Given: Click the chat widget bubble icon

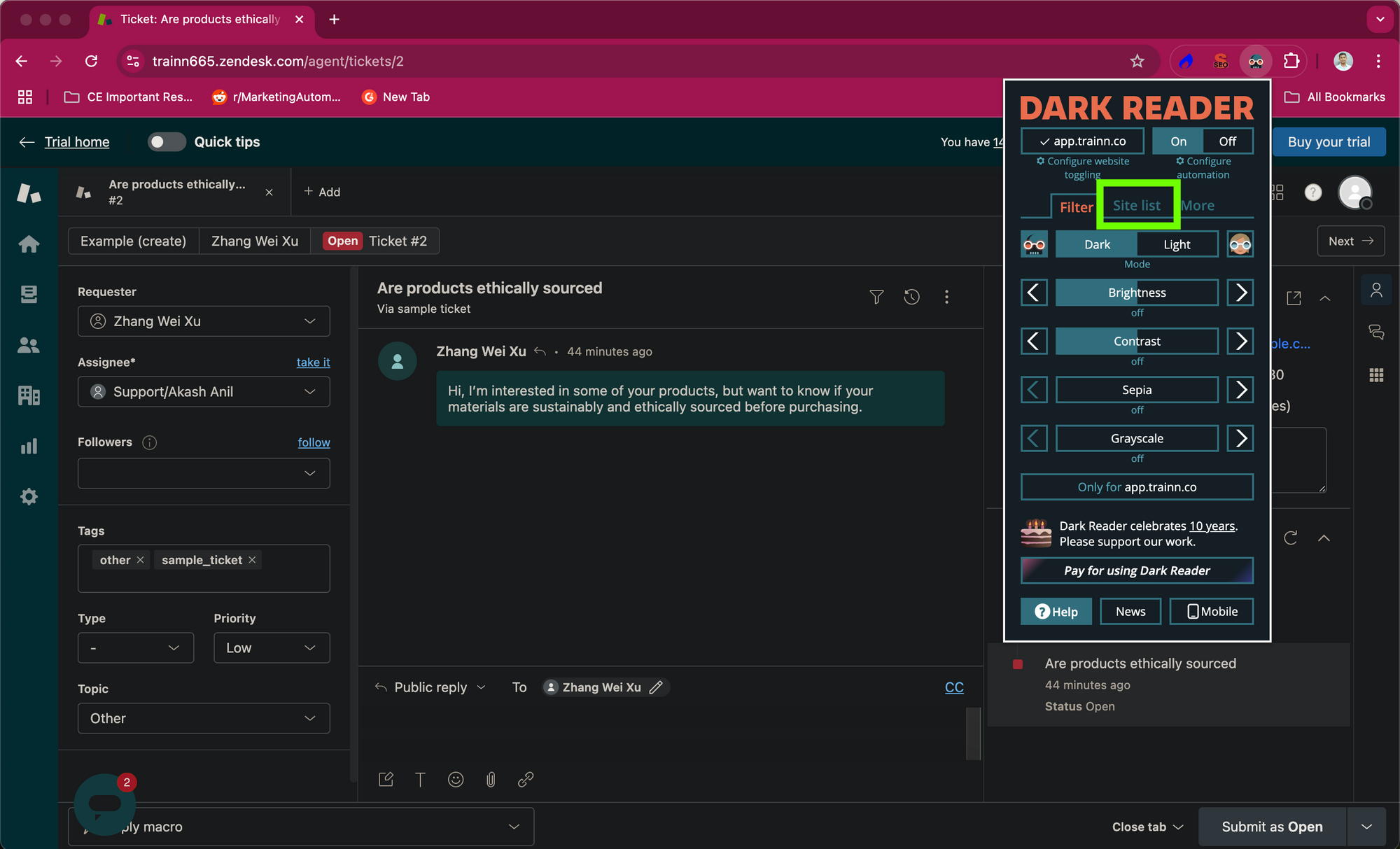Looking at the screenshot, I should (x=105, y=804).
